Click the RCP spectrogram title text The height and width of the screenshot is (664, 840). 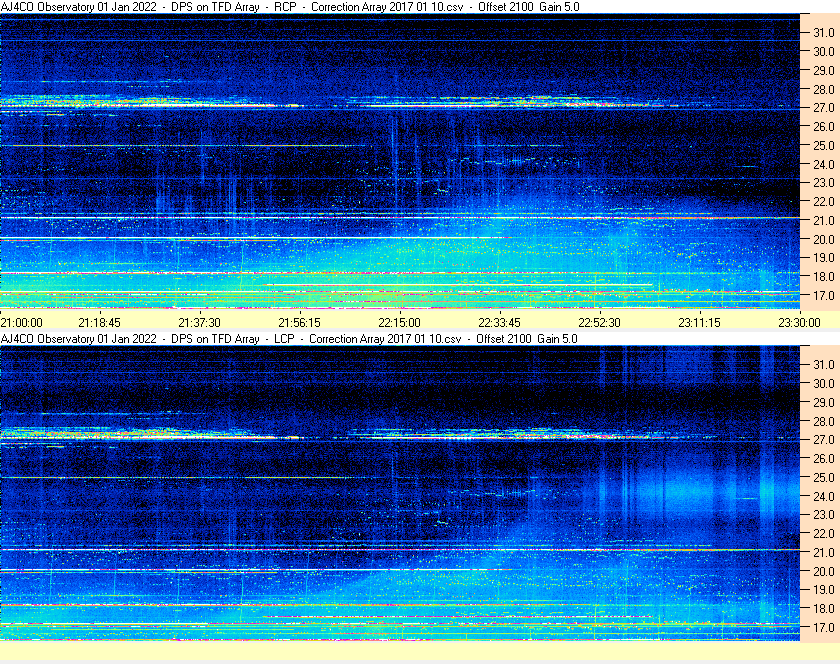click(x=290, y=7)
